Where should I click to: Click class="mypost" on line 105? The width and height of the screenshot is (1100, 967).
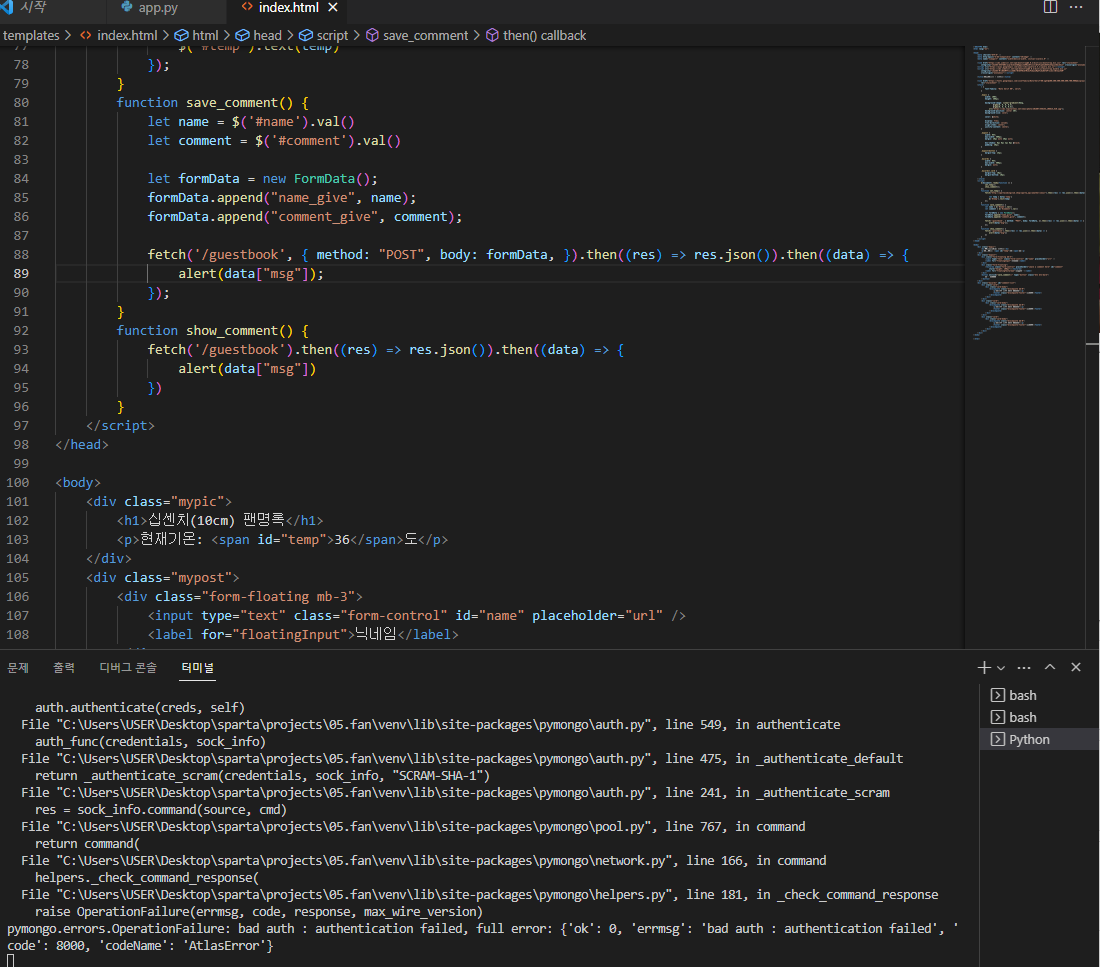pos(178,578)
